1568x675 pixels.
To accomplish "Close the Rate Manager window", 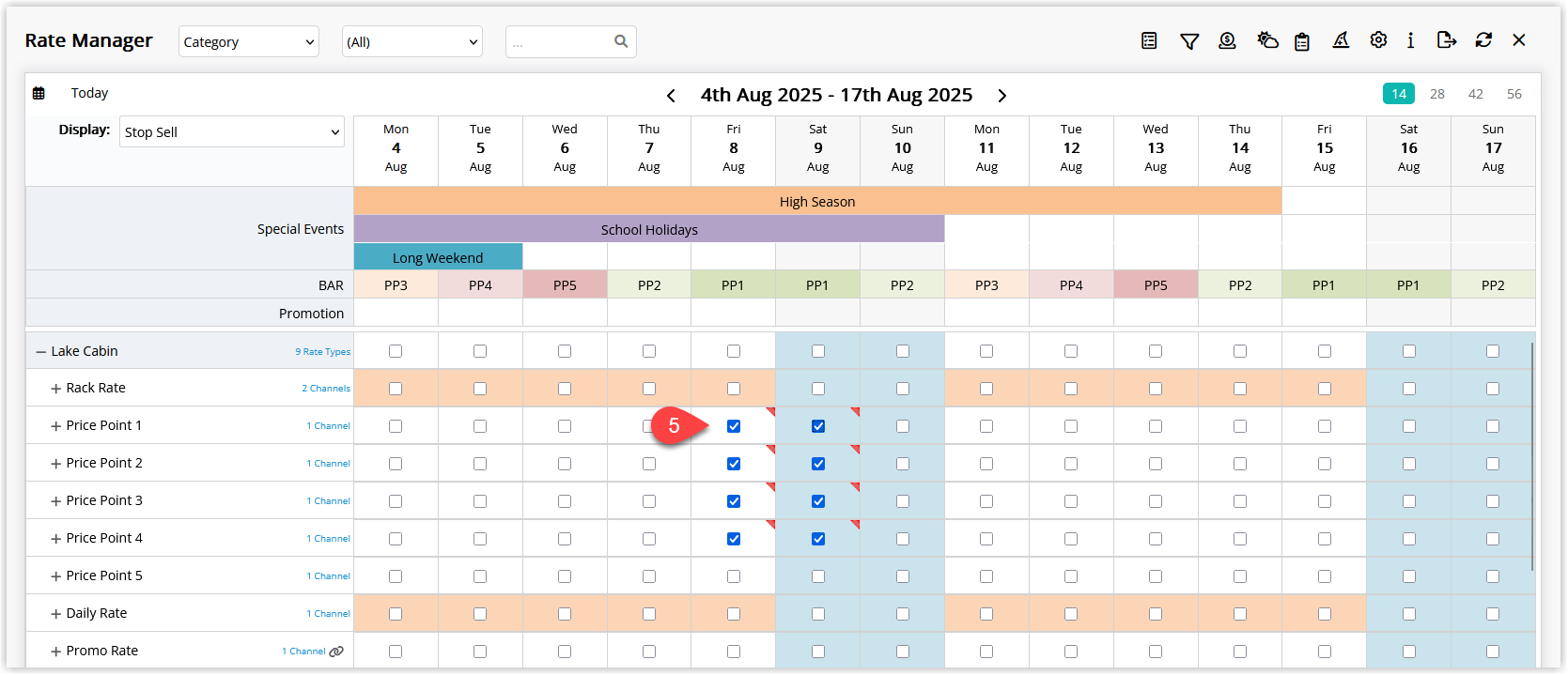I will tap(1519, 40).
